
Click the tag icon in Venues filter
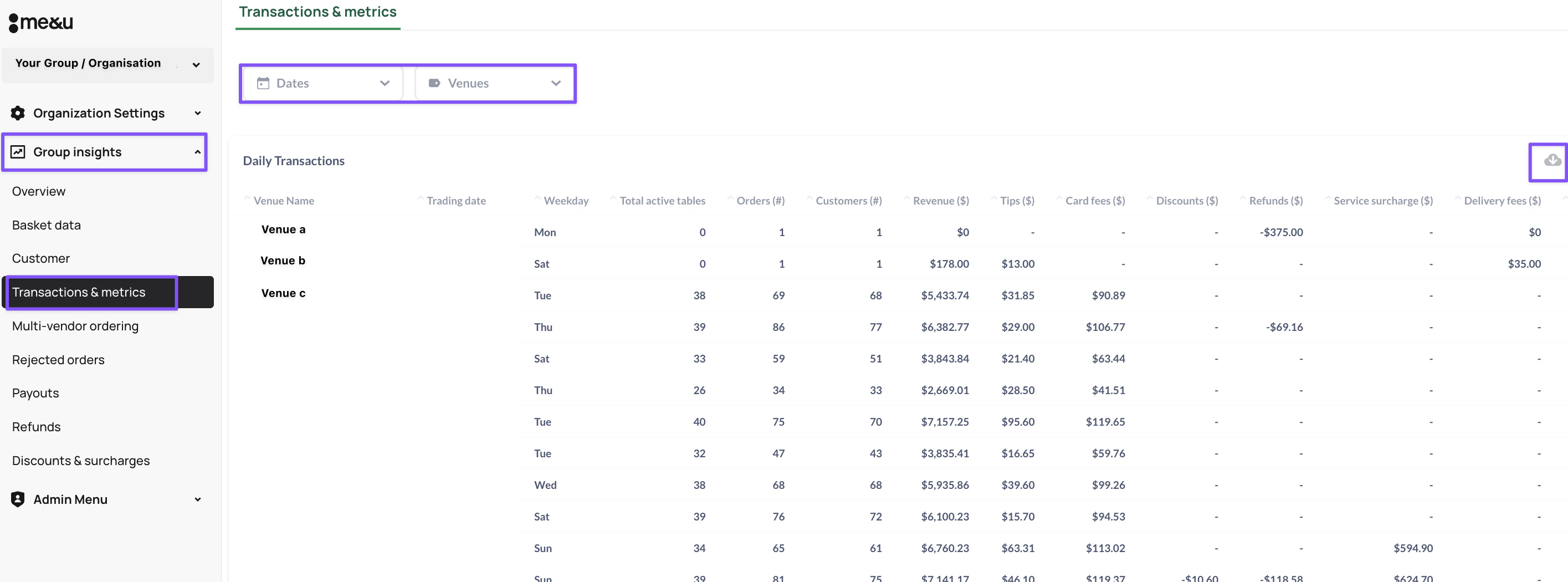pyautogui.click(x=434, y=83)
